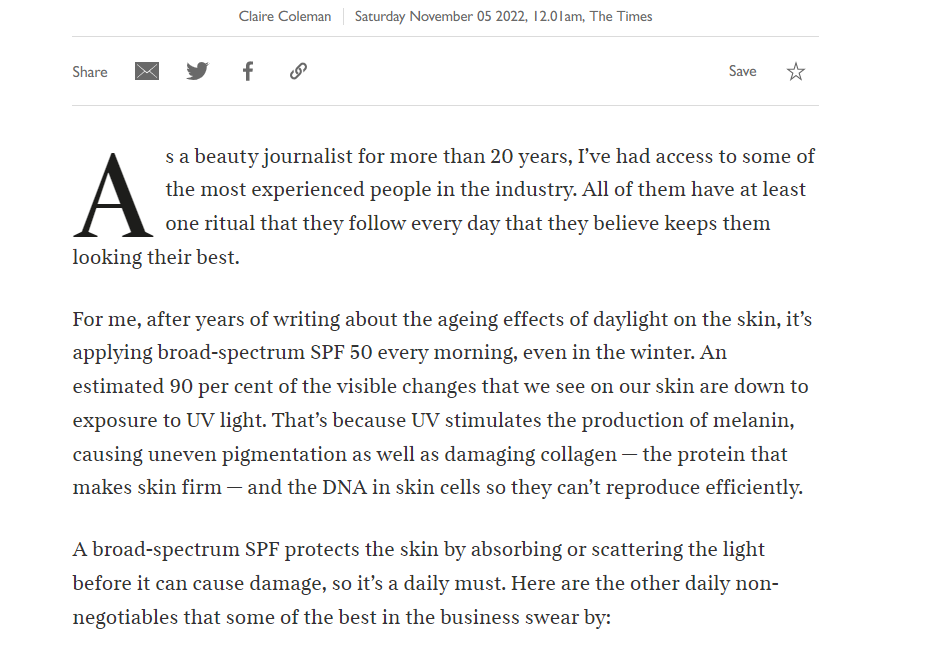The image size is (951, 652).
Task: Share the article on Facebook
Action: [247, 71]
